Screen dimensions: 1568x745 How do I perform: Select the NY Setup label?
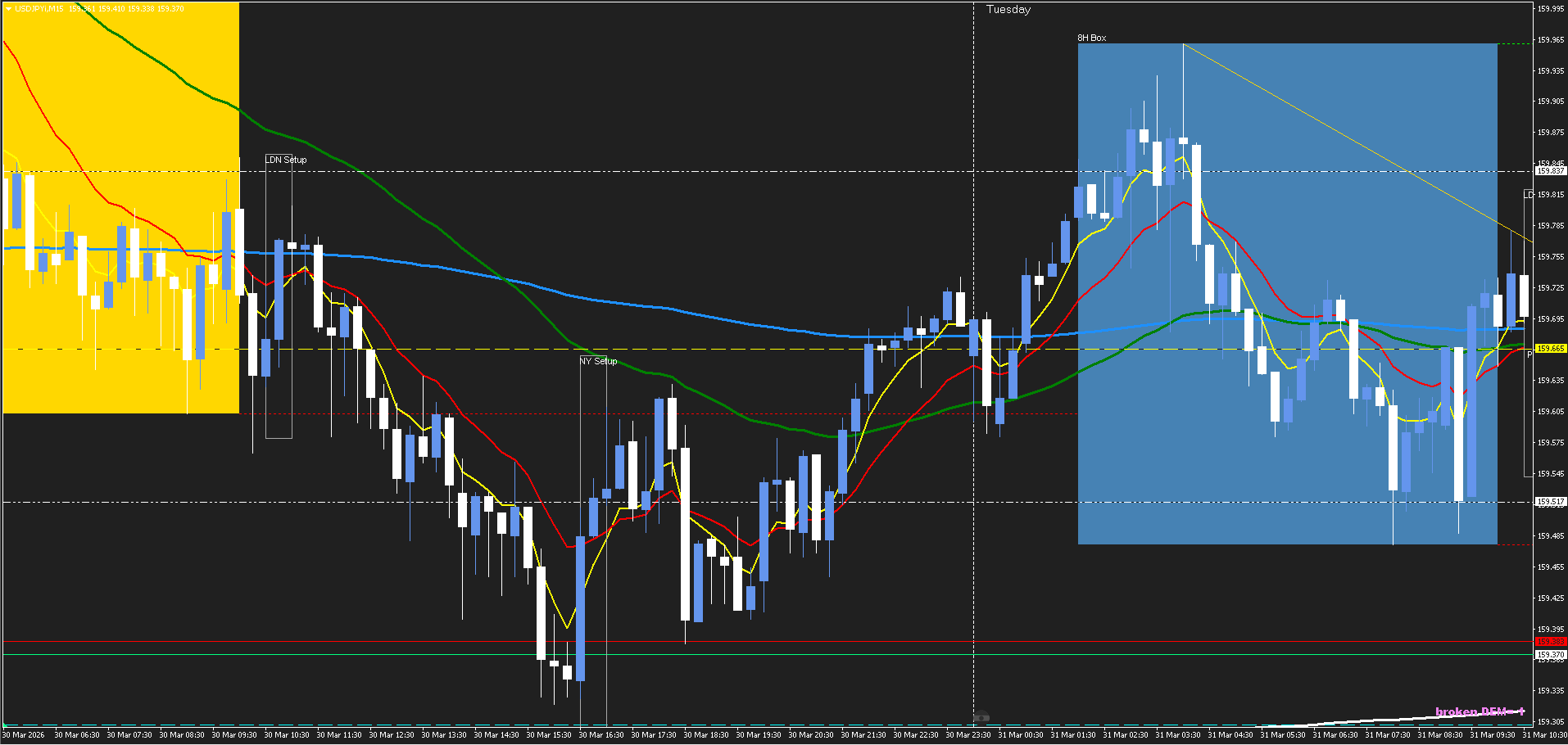598,361
